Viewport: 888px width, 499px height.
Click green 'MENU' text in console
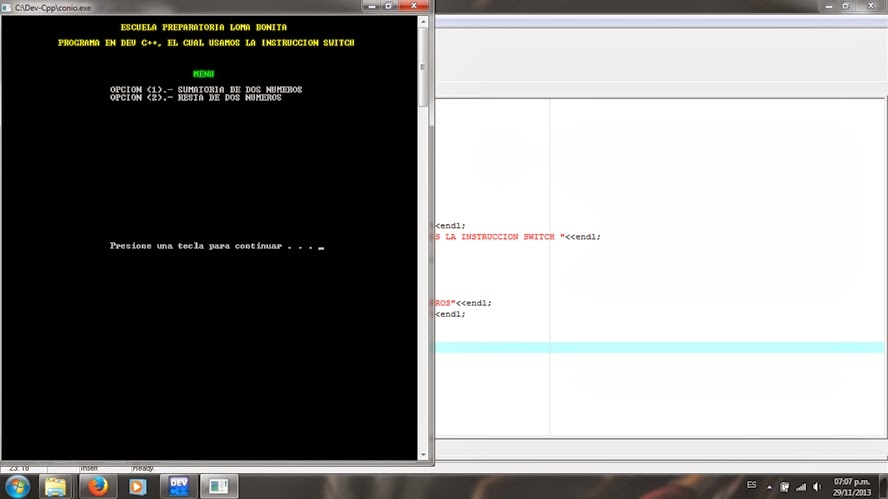203,74
